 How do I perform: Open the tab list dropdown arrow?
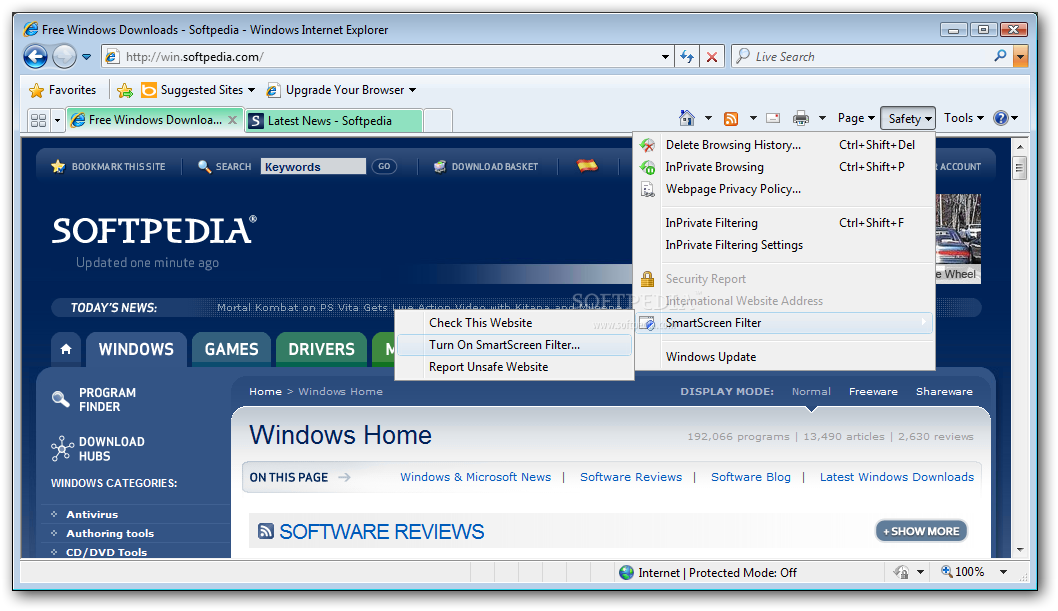(57, 121)
